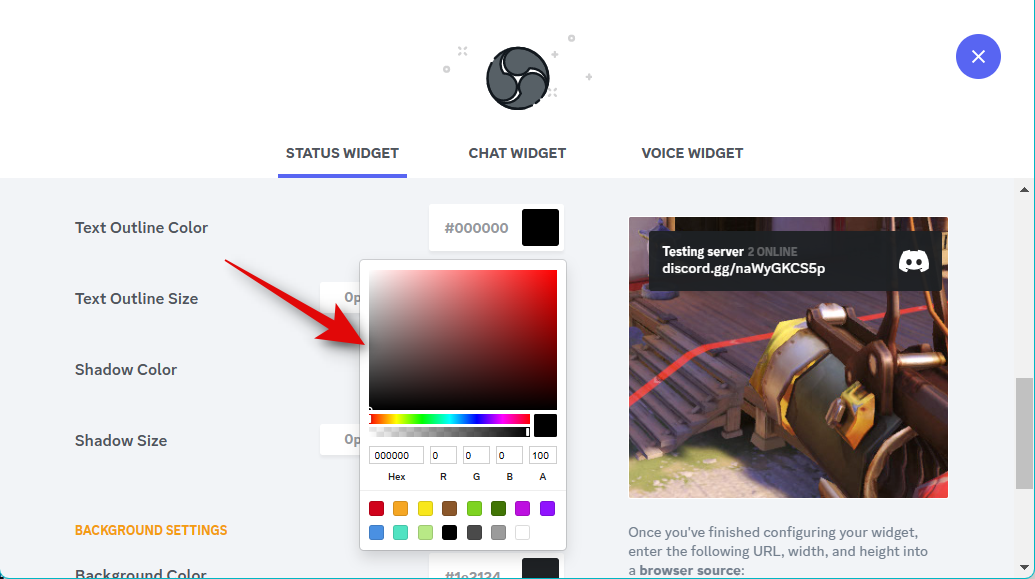Click the G value input field

pos(476,456)
